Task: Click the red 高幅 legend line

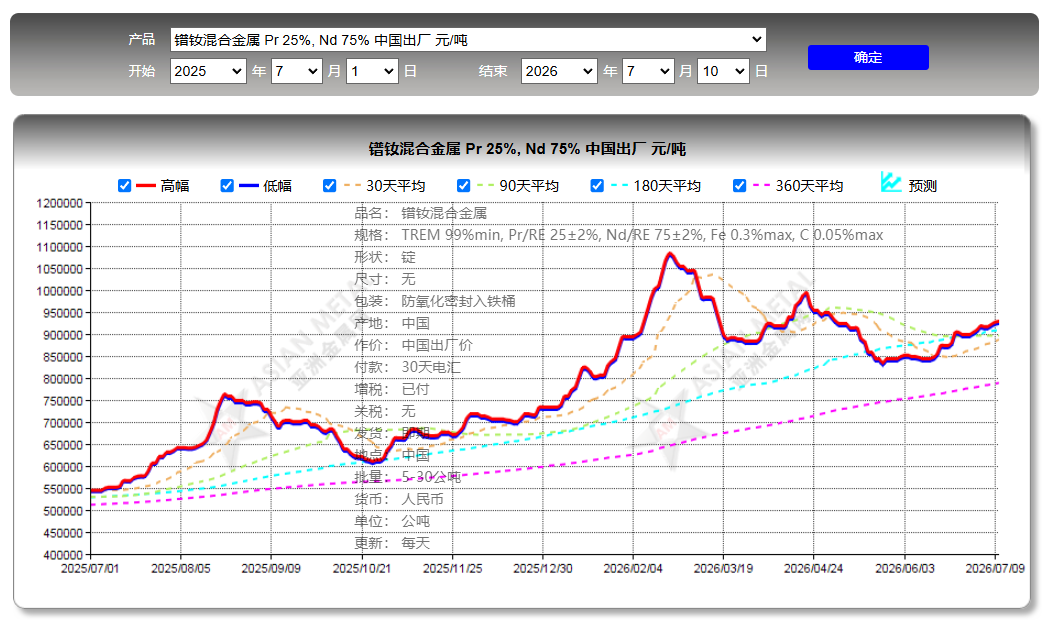Action: (146, 186)
